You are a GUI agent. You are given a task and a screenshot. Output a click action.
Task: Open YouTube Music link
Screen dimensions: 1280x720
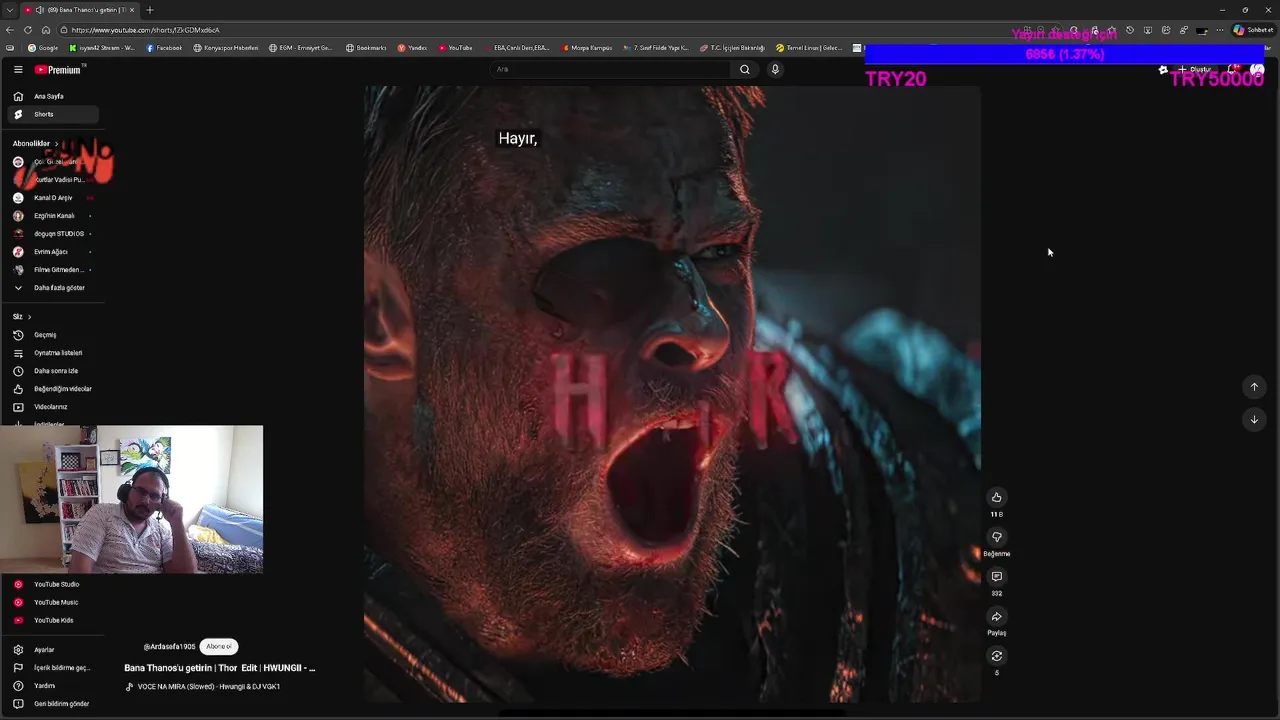[x=52, y=602]
